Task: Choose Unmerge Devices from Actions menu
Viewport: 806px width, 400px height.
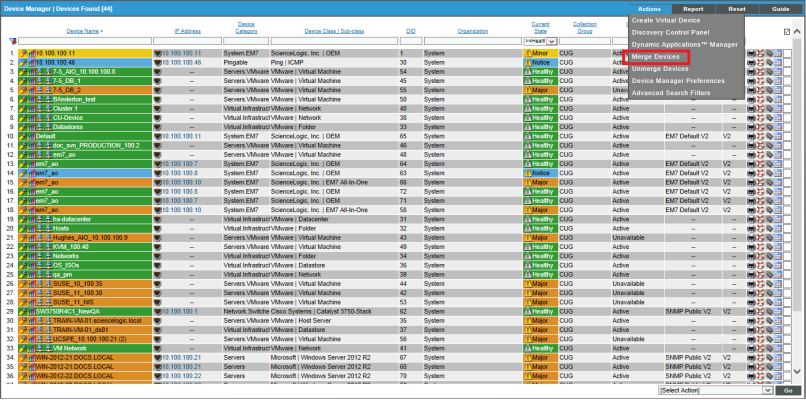Action: 660,69
